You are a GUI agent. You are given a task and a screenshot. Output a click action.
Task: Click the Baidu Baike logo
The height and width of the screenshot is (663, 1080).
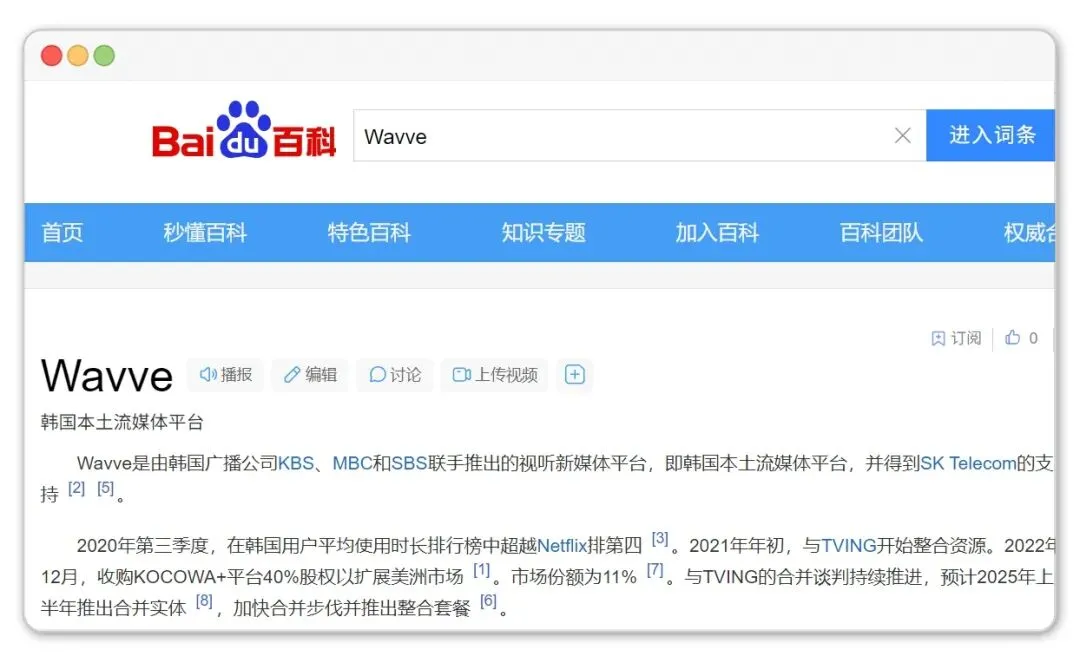click(244, 131)
